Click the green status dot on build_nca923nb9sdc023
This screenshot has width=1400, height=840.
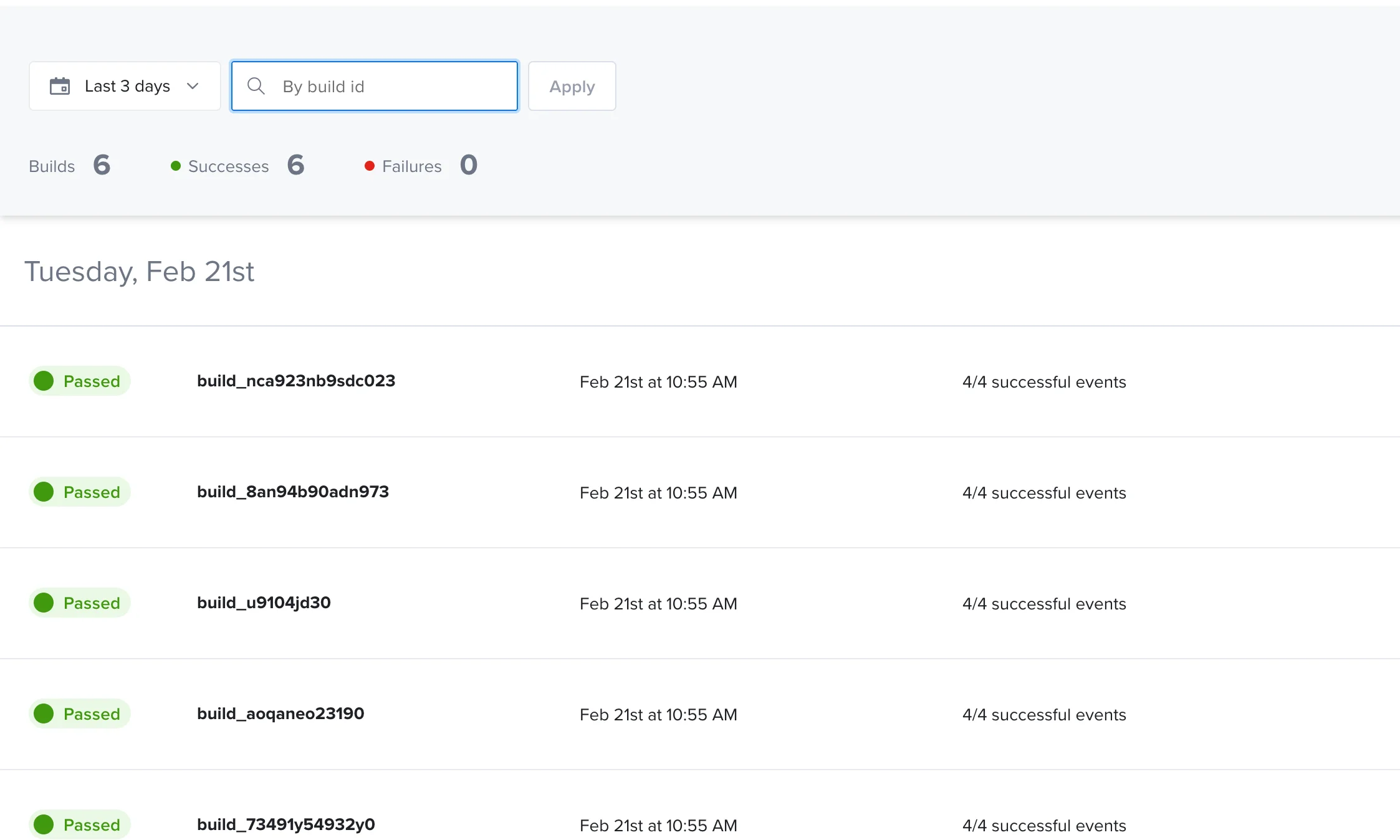[x=44, y=381]
